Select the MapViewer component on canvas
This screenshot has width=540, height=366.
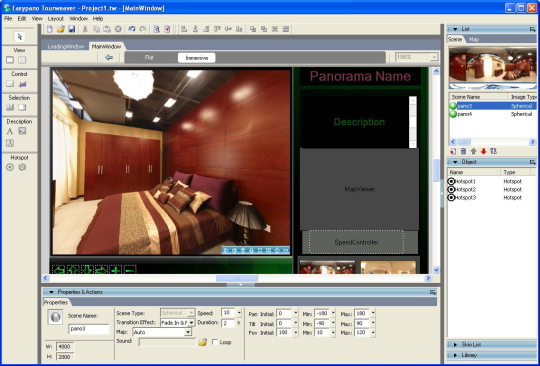360,189
